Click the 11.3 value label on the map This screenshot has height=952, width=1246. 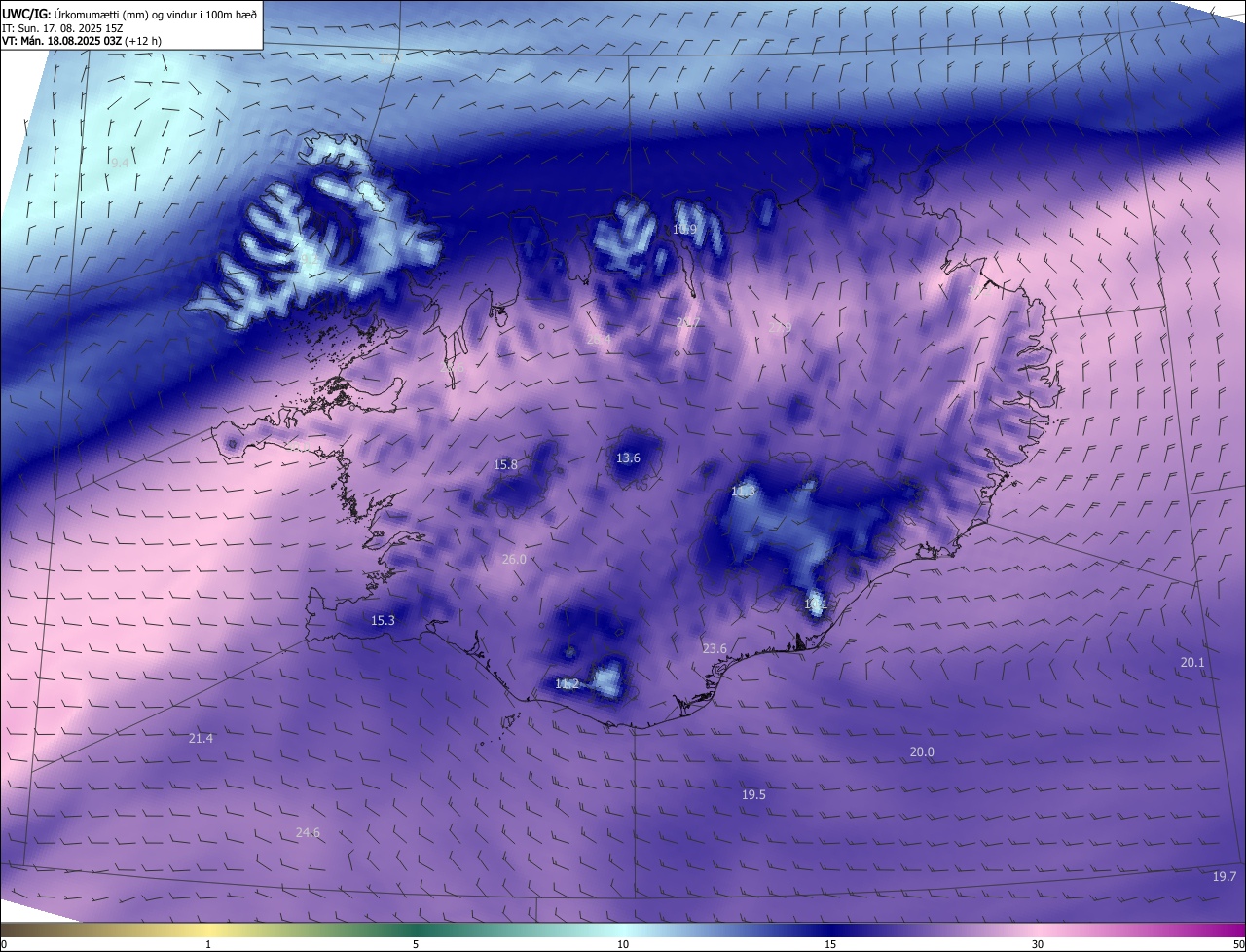coord(743,493)
